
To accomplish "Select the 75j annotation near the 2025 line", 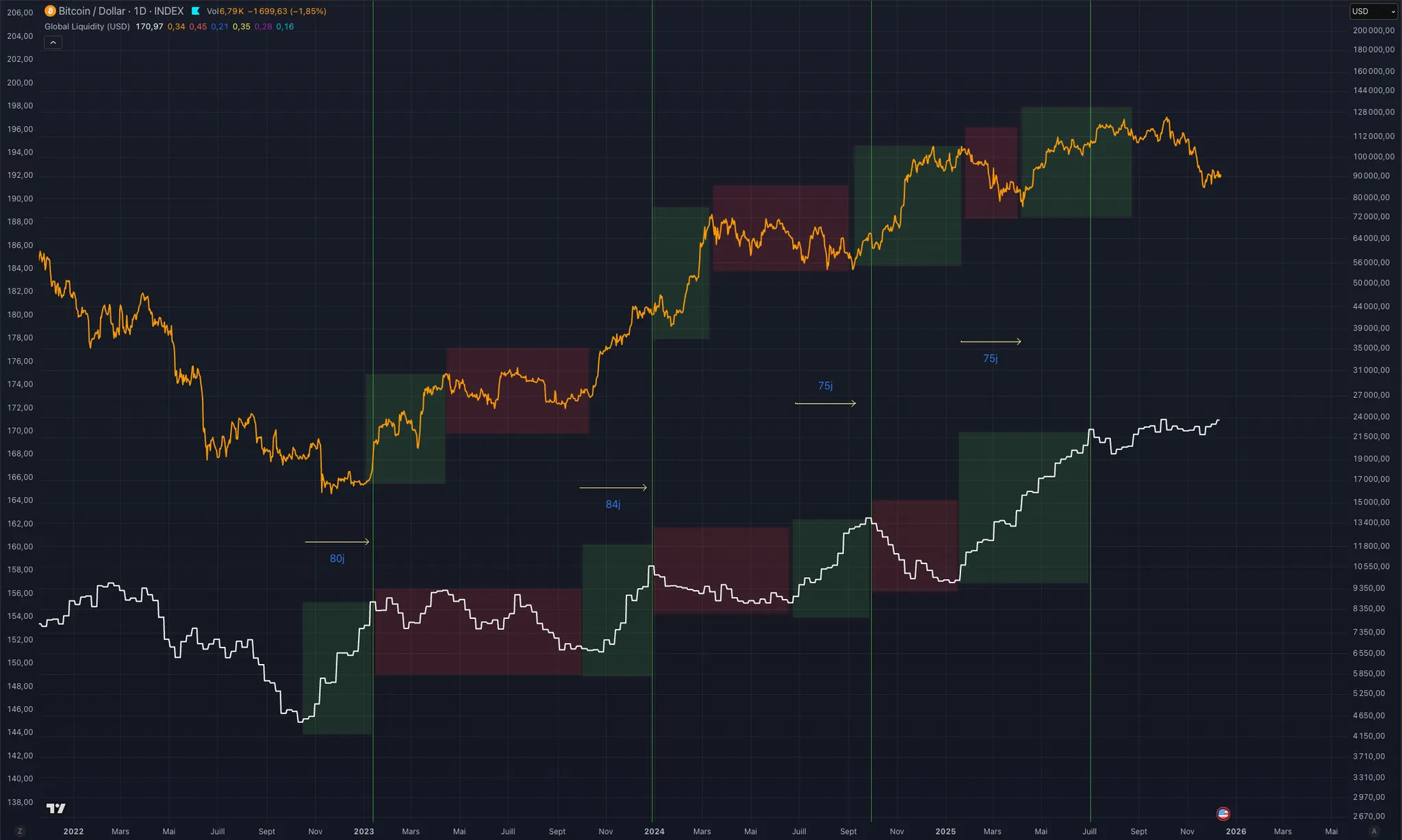I will [x=989, y=357].
